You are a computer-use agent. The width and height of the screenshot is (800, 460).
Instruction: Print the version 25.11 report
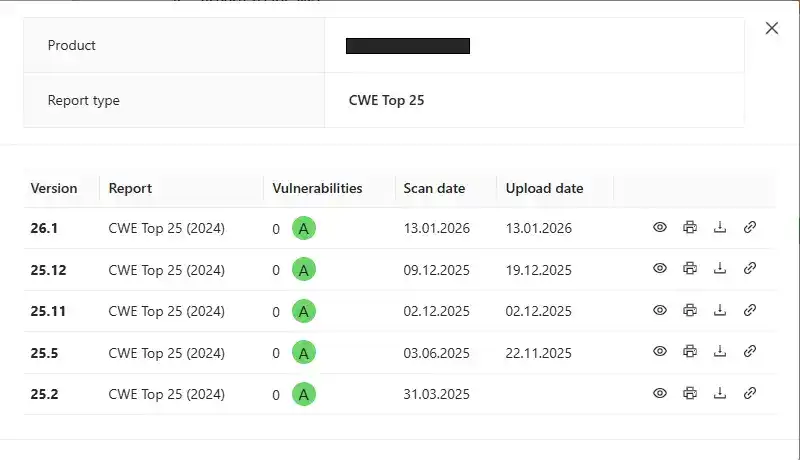[690, 311]
